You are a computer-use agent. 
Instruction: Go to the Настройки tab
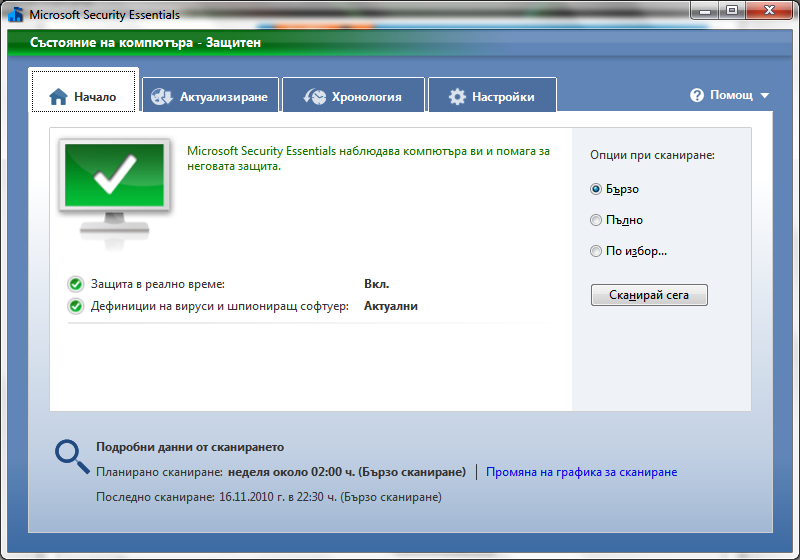492,97
